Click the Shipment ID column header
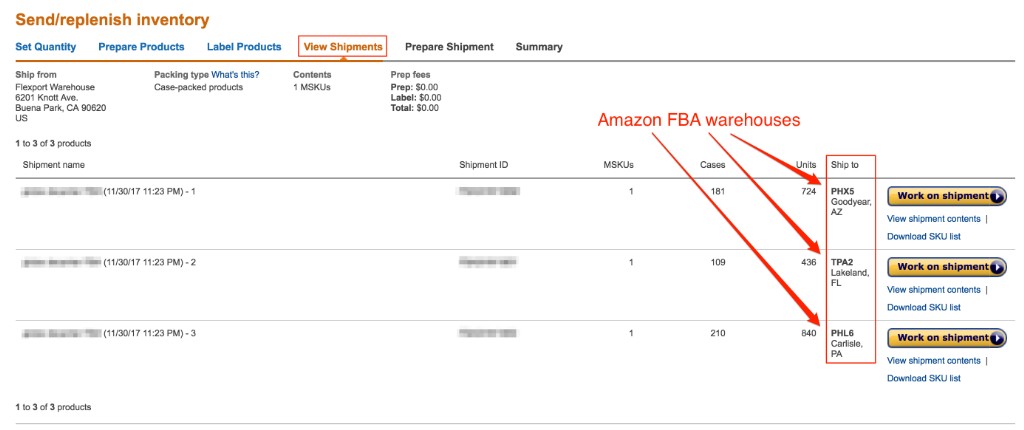The height and width of the screenshot is (430, 1024). [x=483, y=165]
